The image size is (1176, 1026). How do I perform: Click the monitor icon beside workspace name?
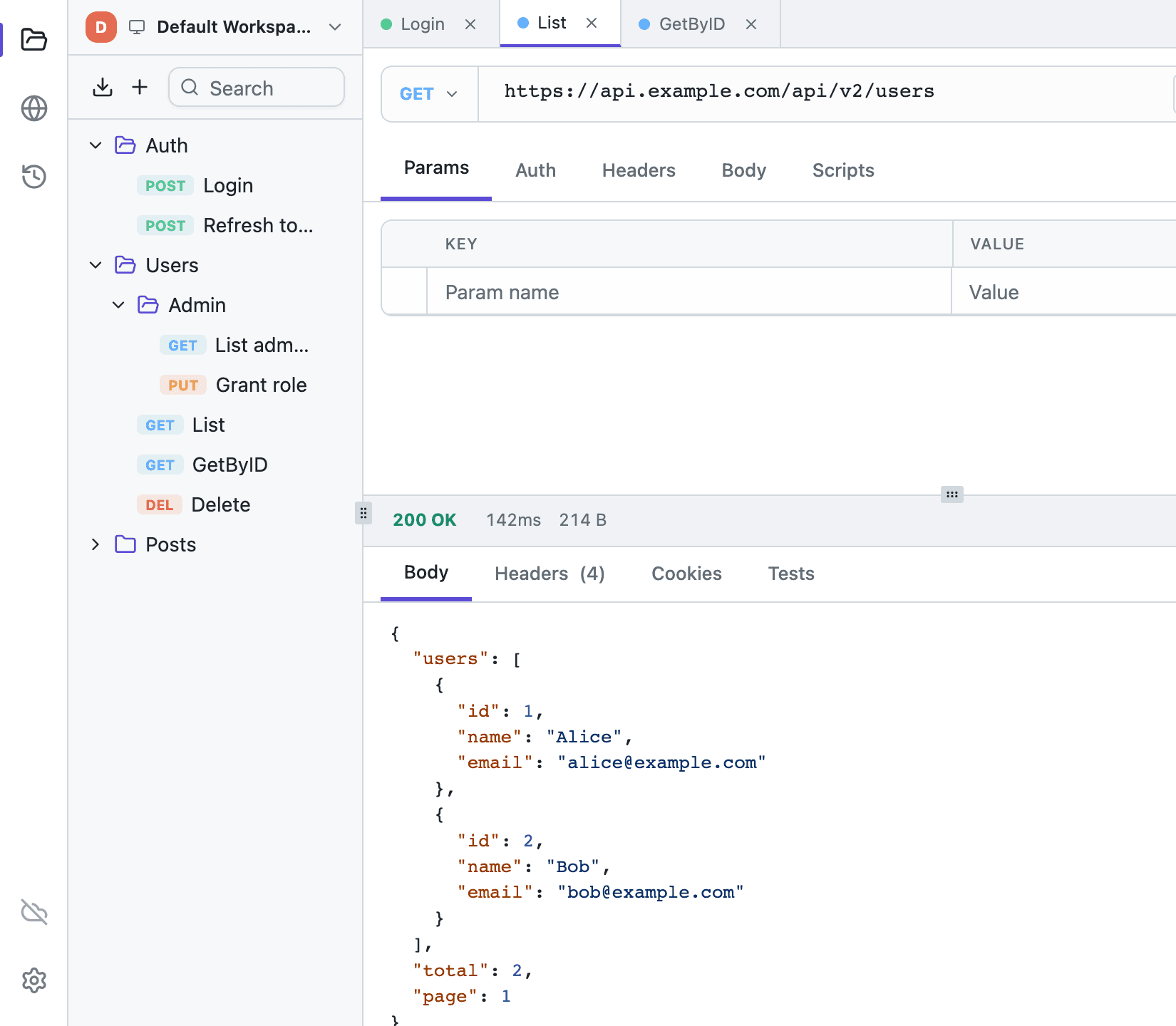click(x=137, y=27)
